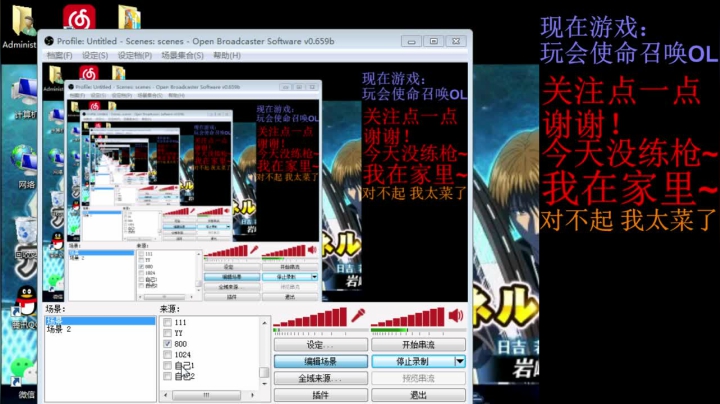Start streaming with the 开始串流 button
720x404 pixels.
[418, 345]
